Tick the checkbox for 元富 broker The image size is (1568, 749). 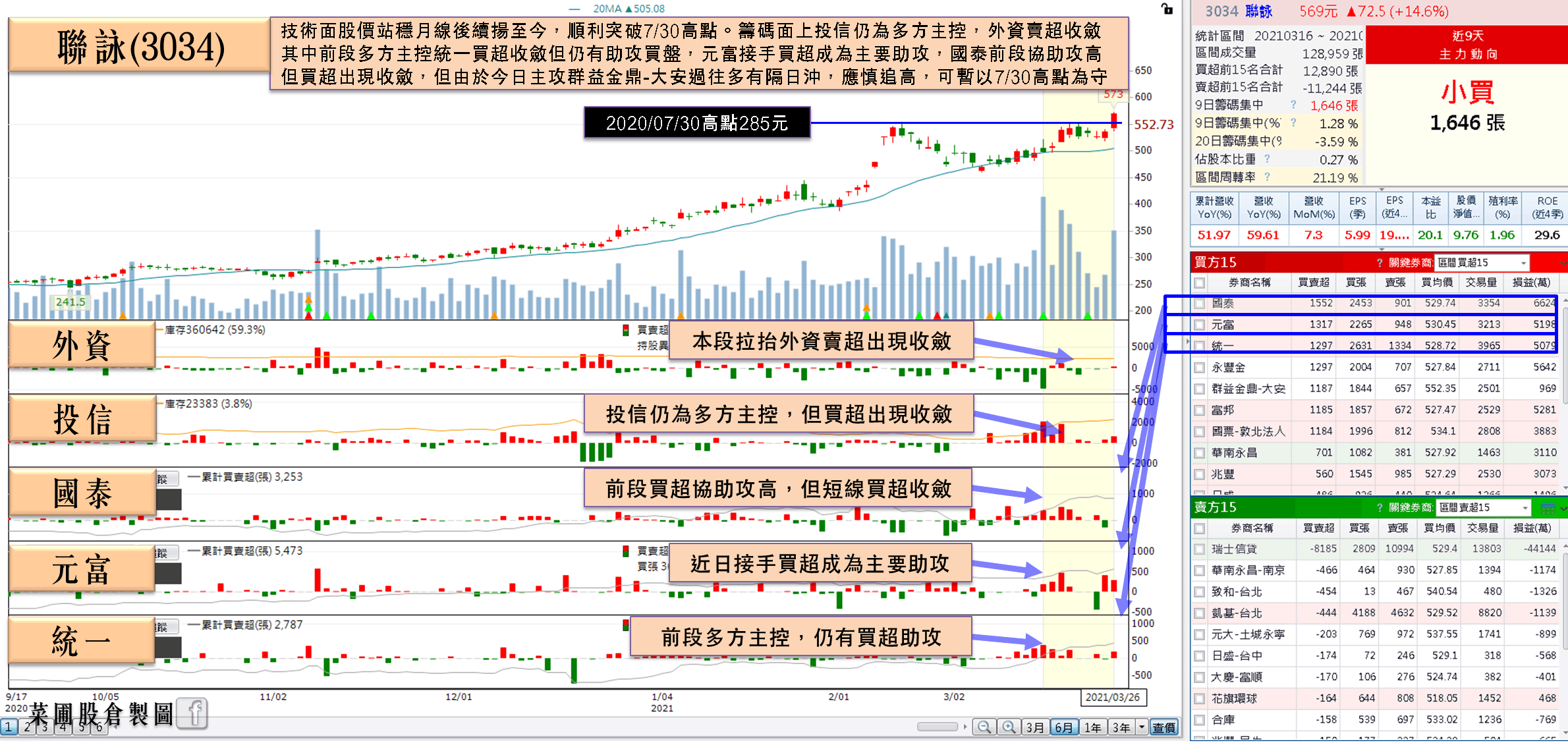[1200, 325]
